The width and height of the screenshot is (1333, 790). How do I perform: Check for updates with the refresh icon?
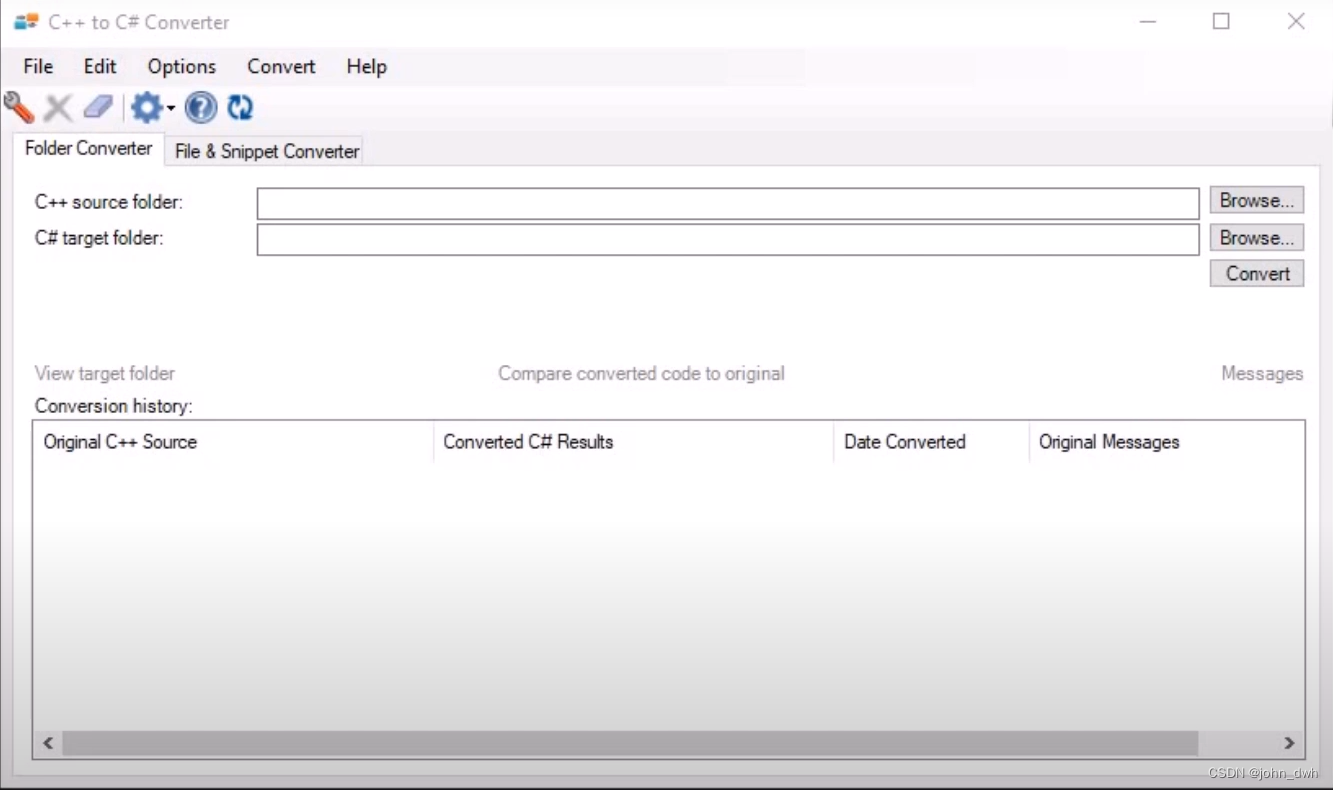point(240,107)
